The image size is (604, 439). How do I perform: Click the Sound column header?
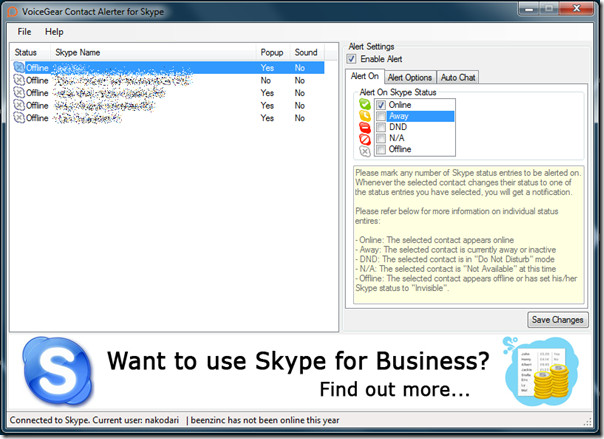[307, 52]
